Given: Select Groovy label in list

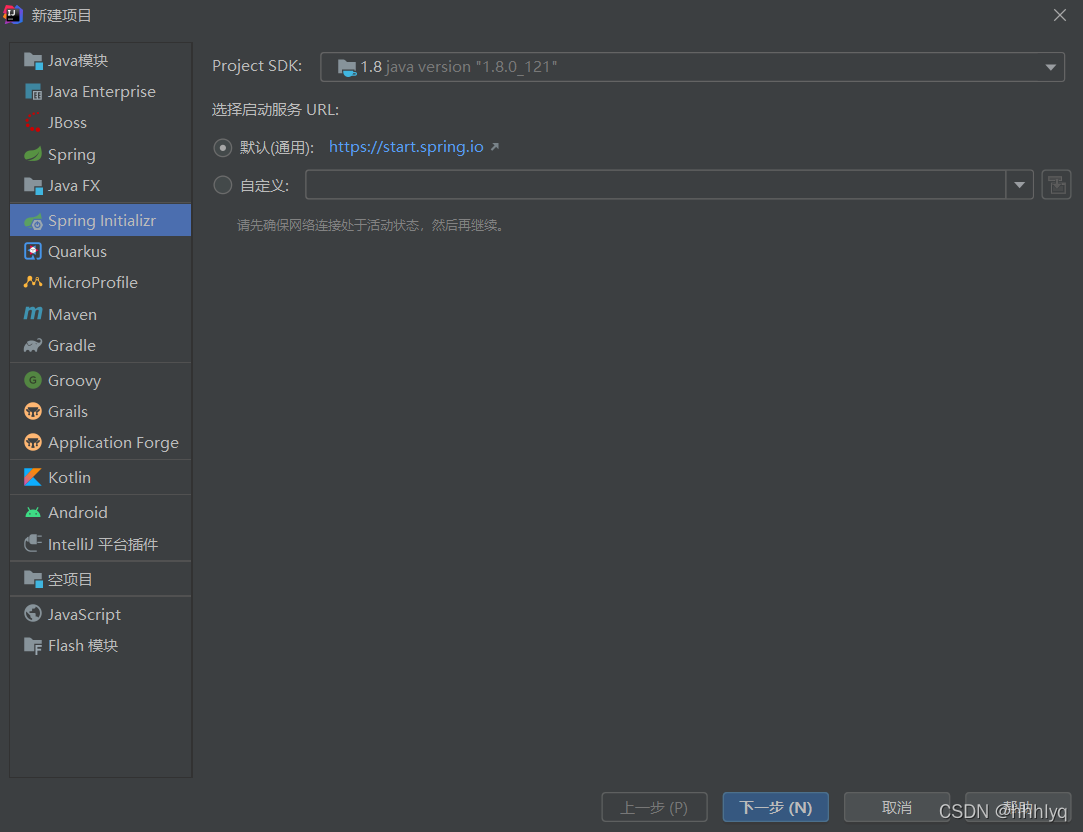Looking at the screenshot, I should click(75, 380).
